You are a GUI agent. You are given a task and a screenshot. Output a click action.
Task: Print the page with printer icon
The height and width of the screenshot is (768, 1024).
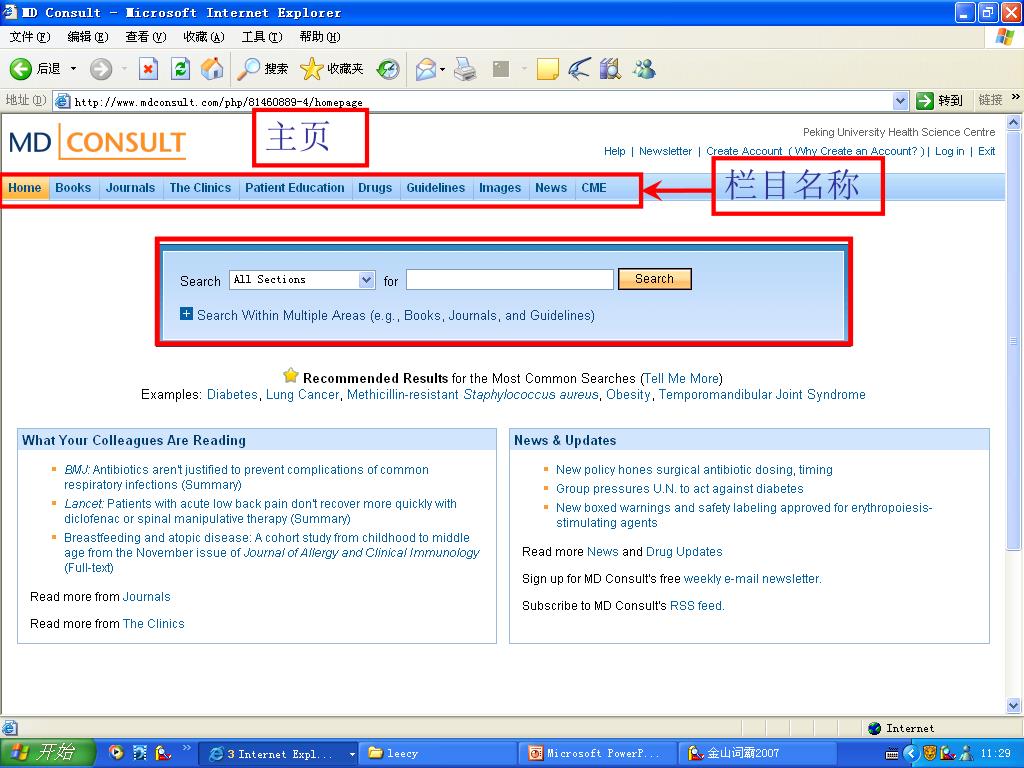(465, 69)
